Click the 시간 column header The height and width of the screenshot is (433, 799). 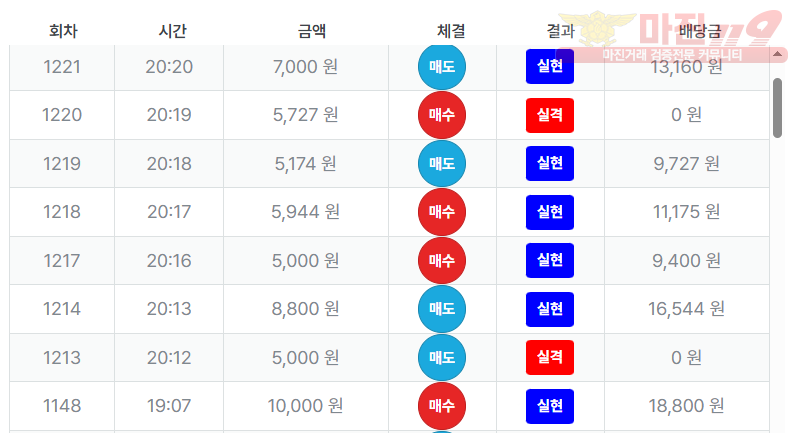click(172, 31)
